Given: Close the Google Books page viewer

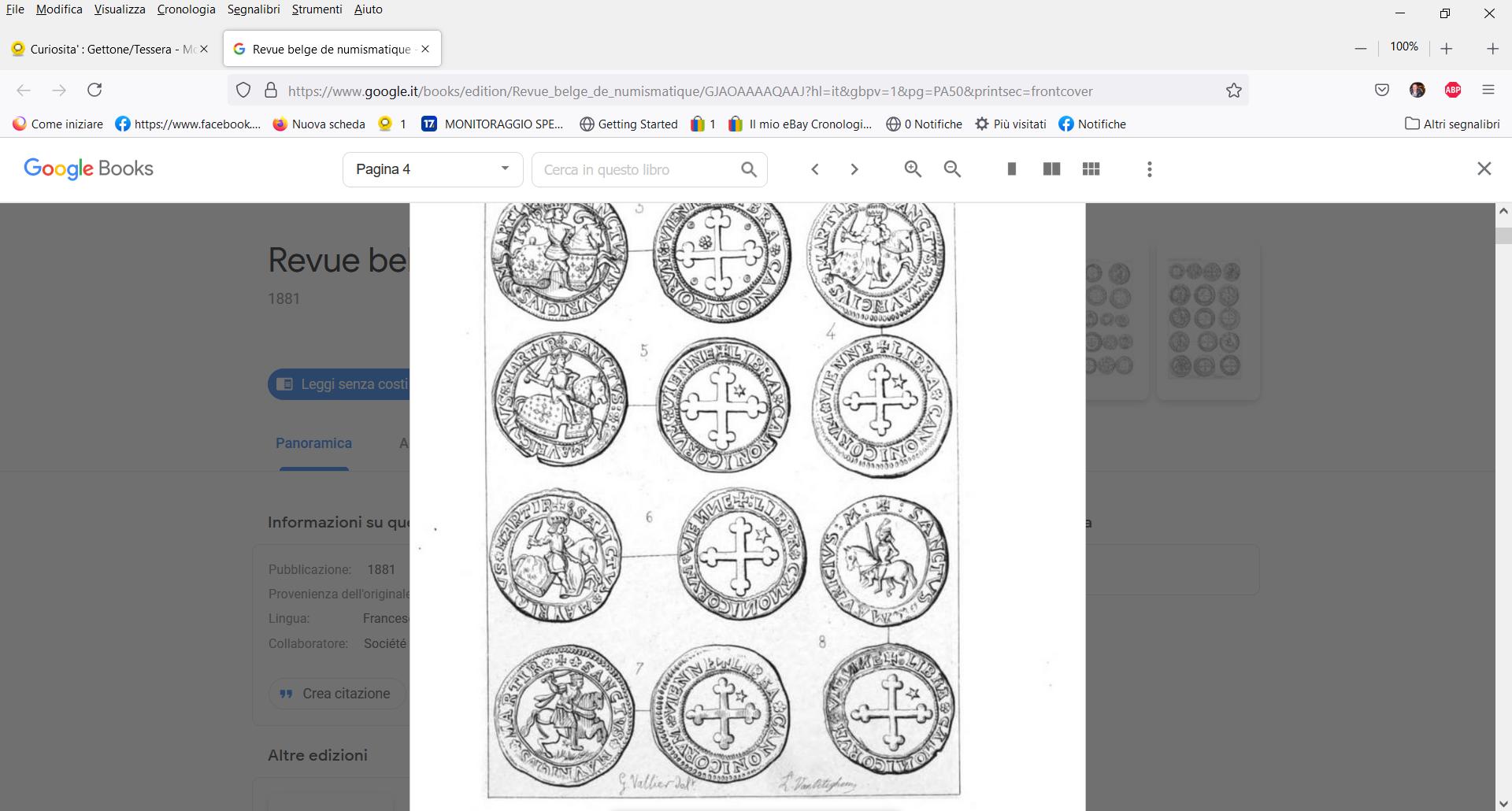Looking at the screenshot, I should click(x=1484, y=168).
